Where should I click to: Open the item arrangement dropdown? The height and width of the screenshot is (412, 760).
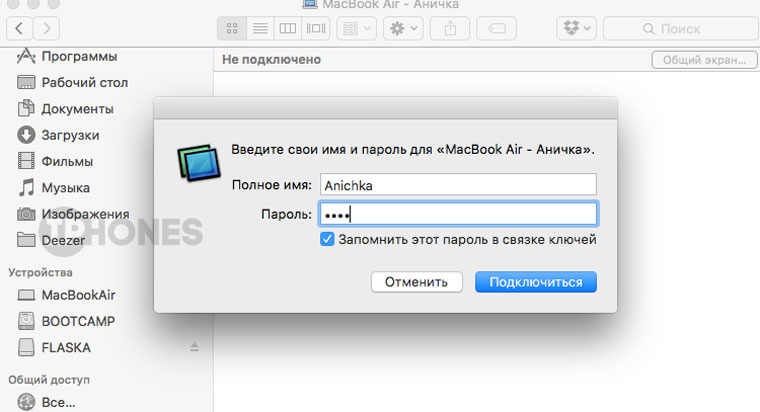coord(357,29)
